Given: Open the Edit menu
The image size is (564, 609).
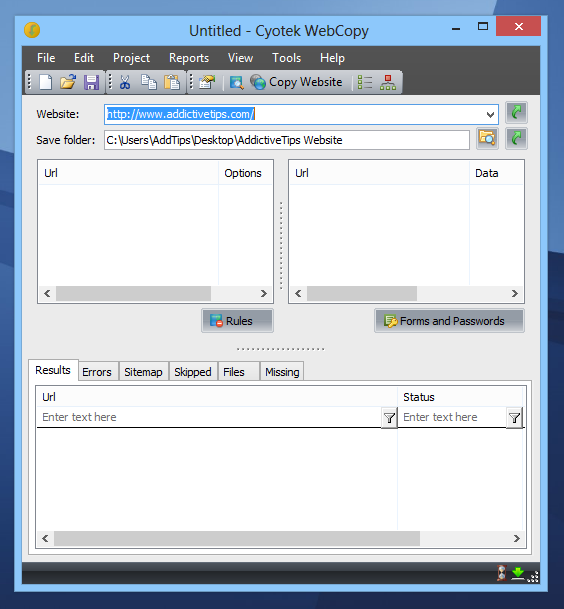Looking at the screenshot, I should click(84, 58).
